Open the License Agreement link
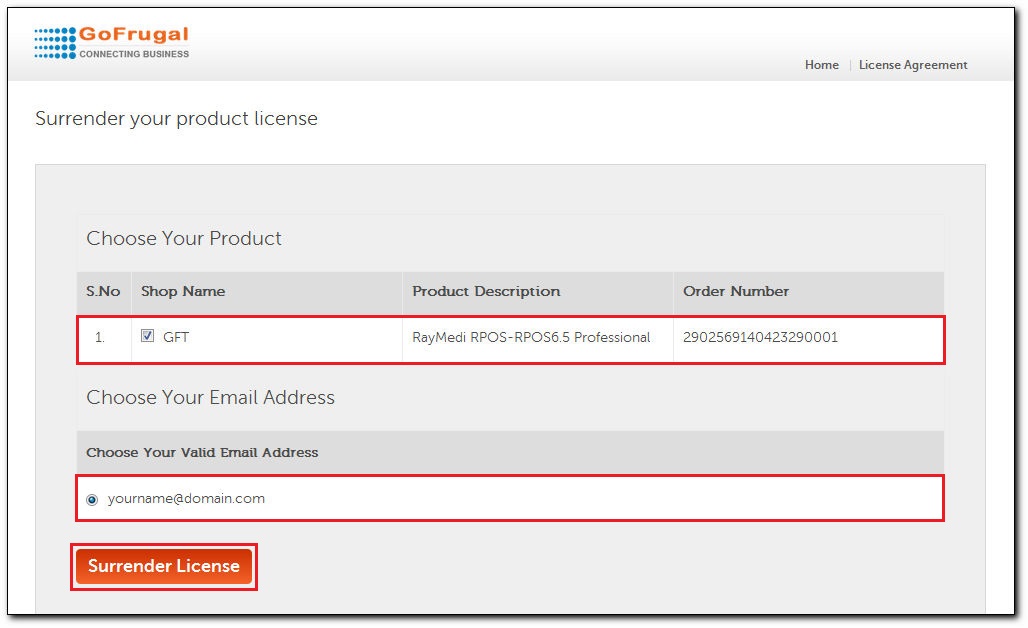The image size is (1028, 628). pyautogui.click(x=913, y=65)
